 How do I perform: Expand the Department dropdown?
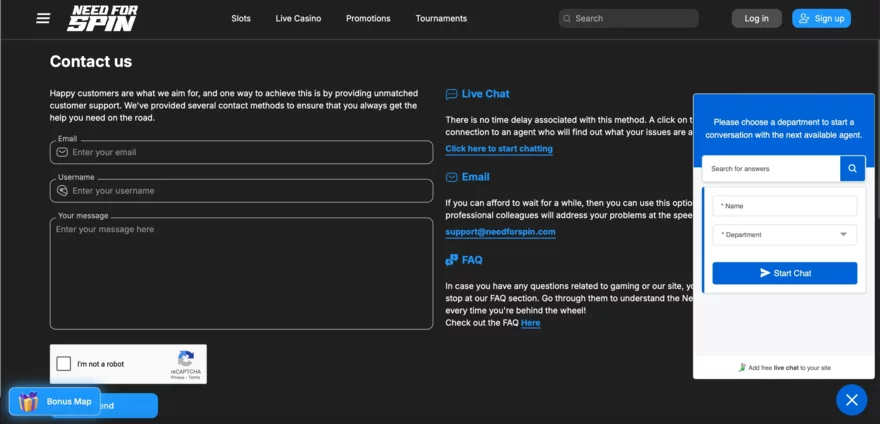[784, 235]
